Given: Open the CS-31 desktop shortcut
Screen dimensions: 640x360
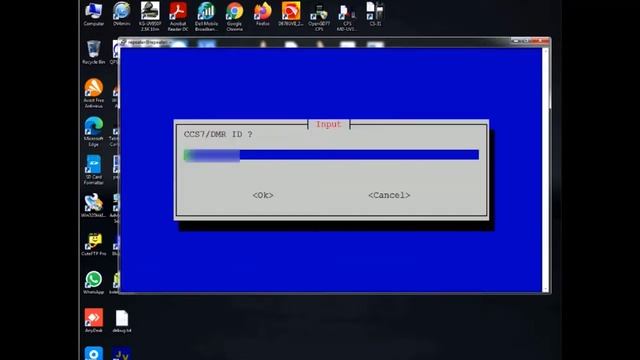Looking at the screenshot, I should 375,14.
